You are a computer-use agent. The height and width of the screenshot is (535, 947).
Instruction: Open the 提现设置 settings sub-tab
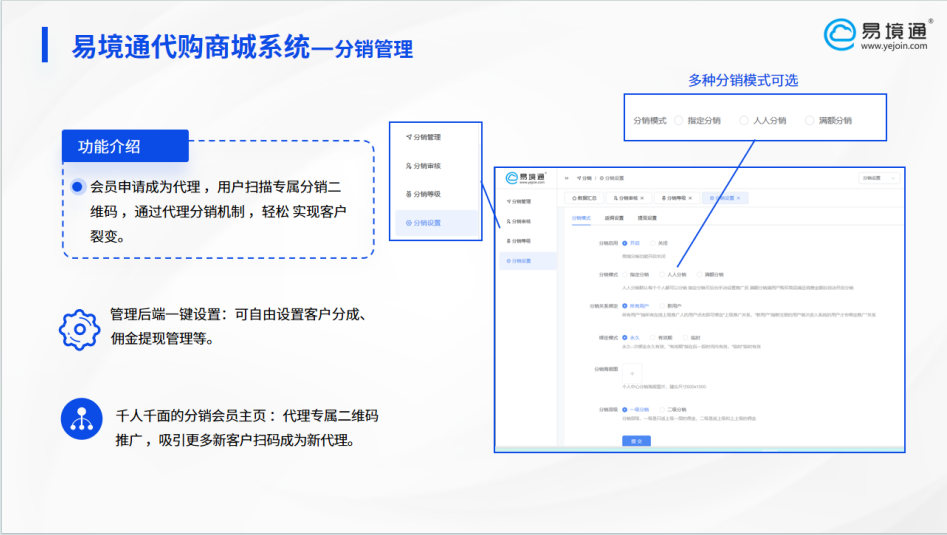point(647,218)
